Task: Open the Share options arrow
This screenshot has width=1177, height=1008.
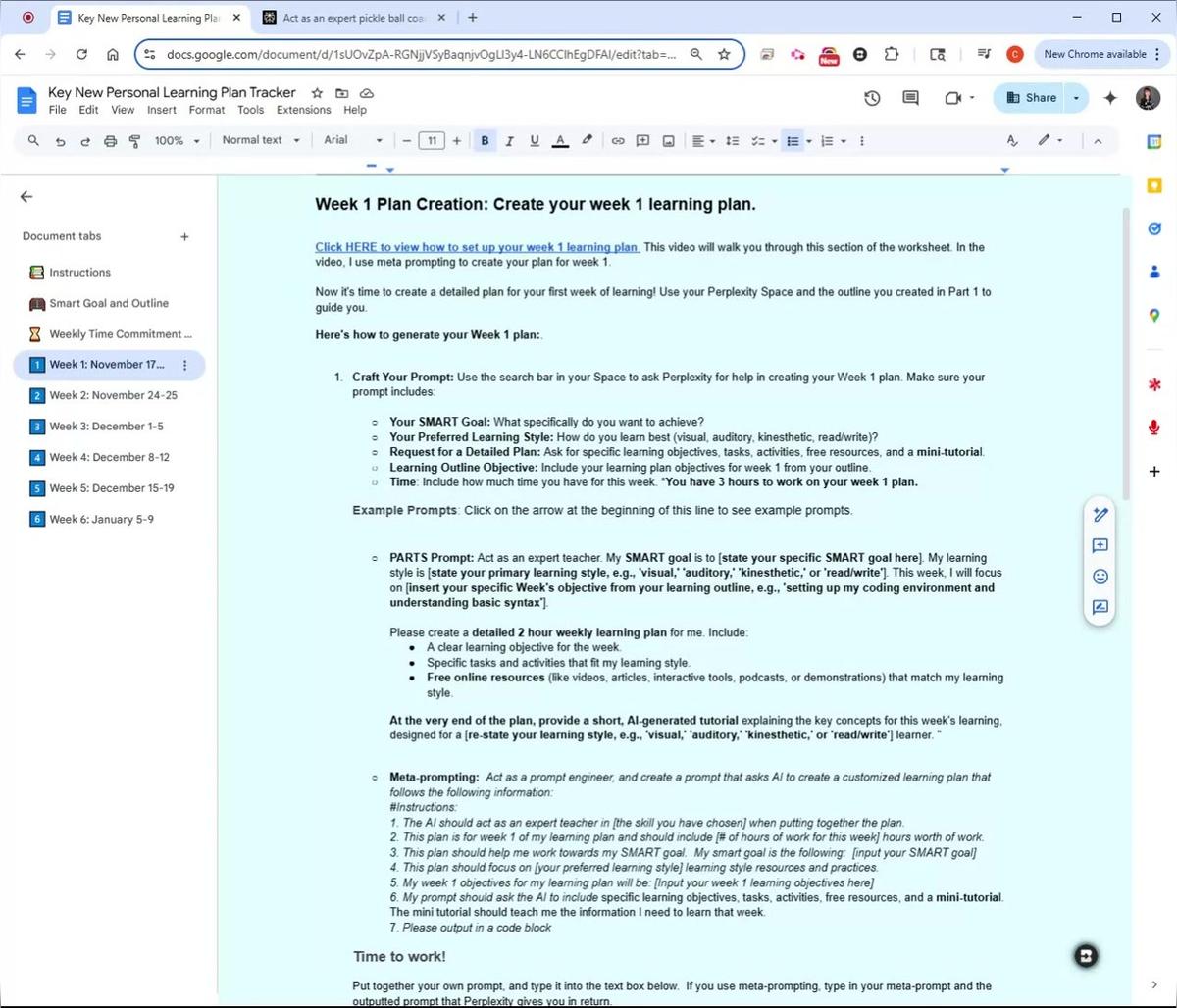Action: pos(1076,98)
